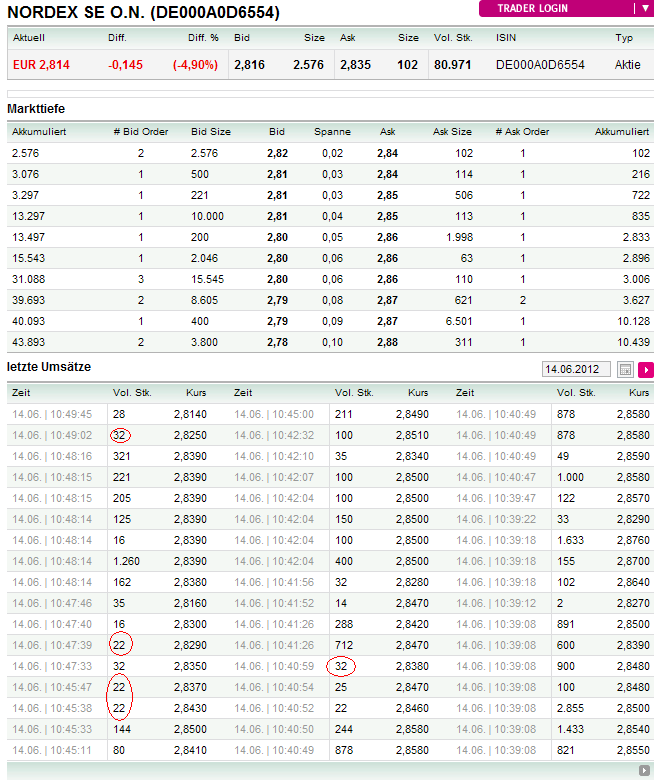Click the trade price 2,8160

click(190, 603)
